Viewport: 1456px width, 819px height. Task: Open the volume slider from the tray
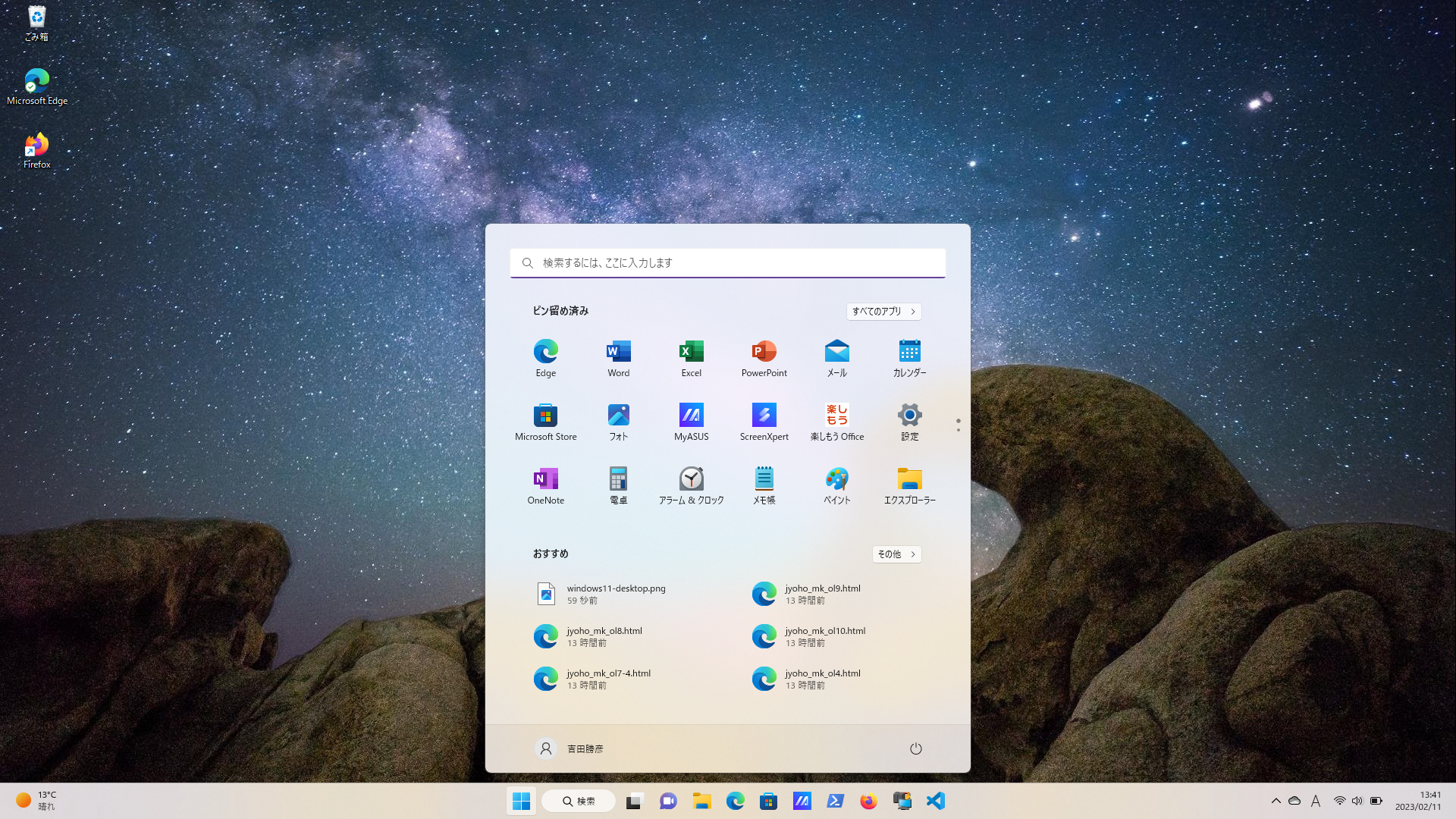click(1357, 801)
